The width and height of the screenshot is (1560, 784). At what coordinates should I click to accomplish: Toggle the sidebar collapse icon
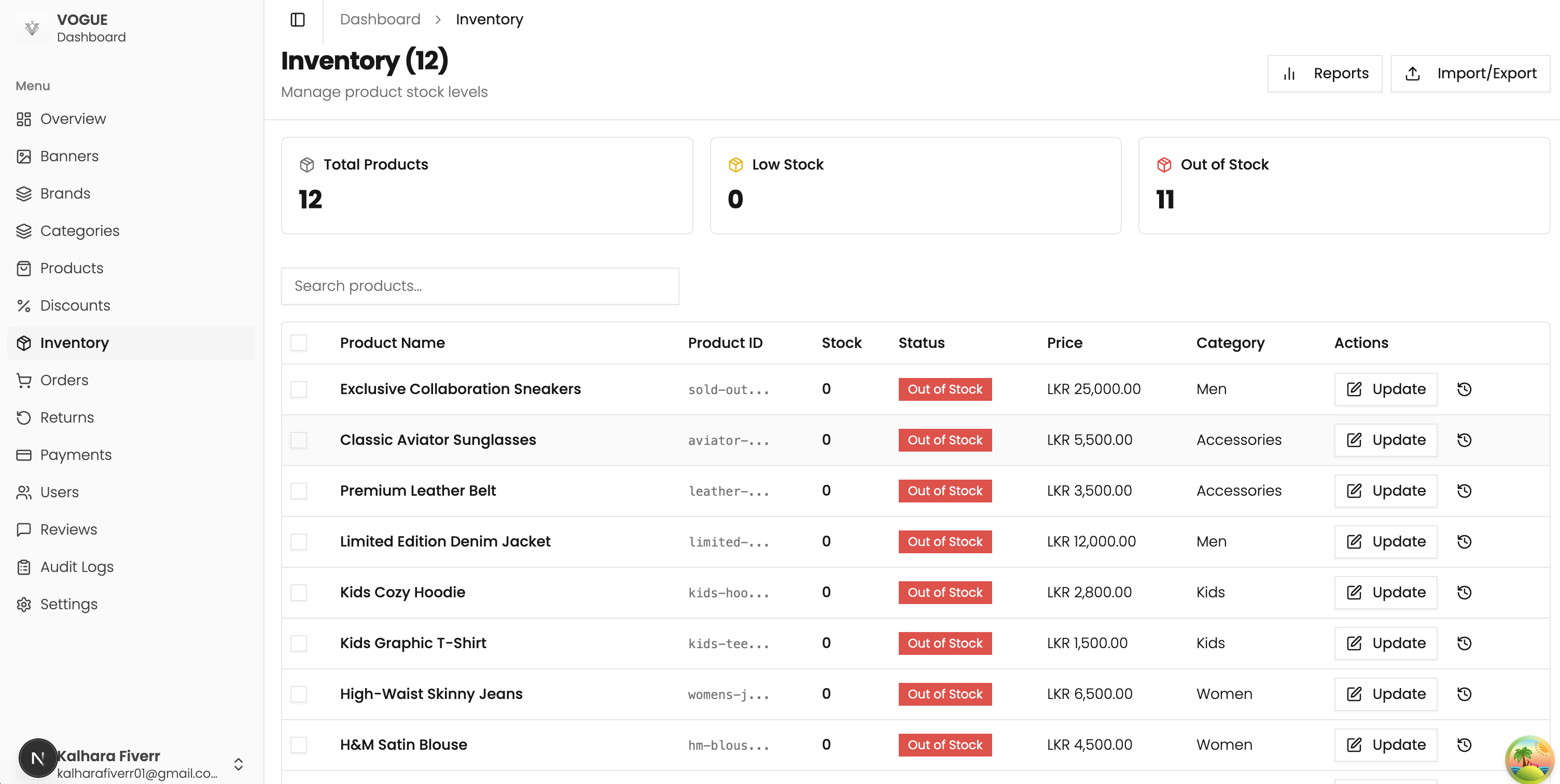point(297,19)
